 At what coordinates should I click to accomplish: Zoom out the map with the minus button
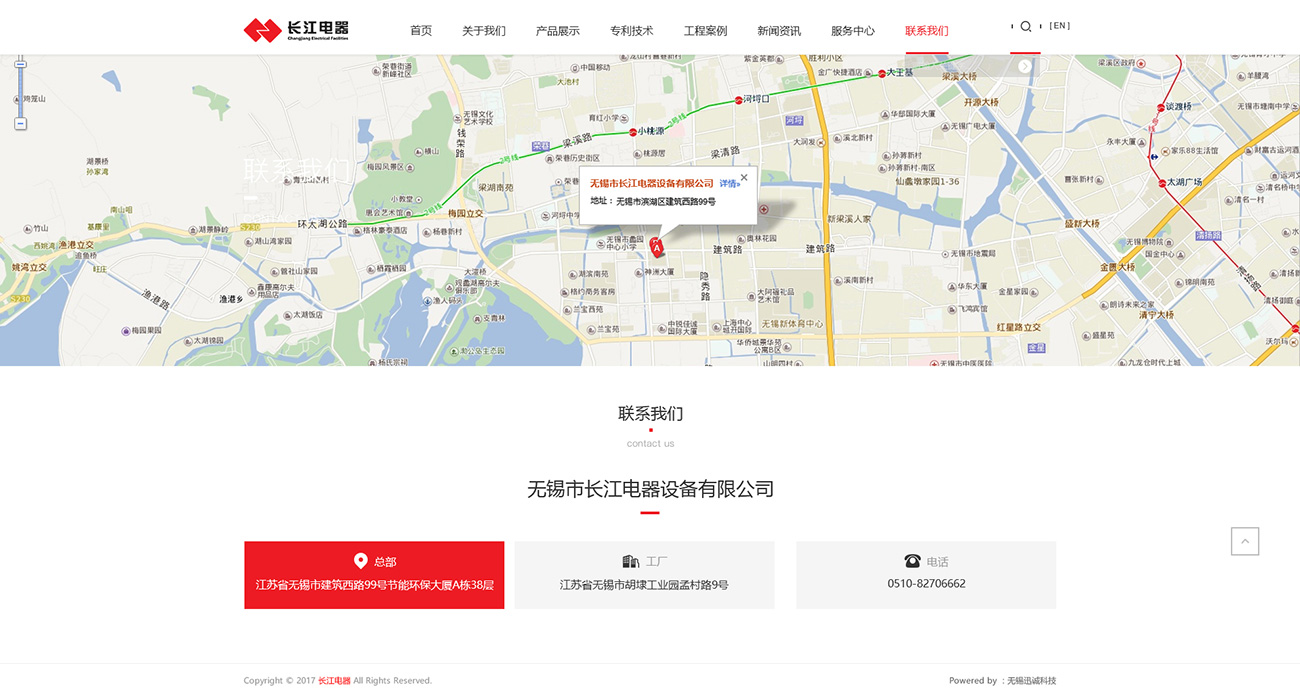(20, 123)
